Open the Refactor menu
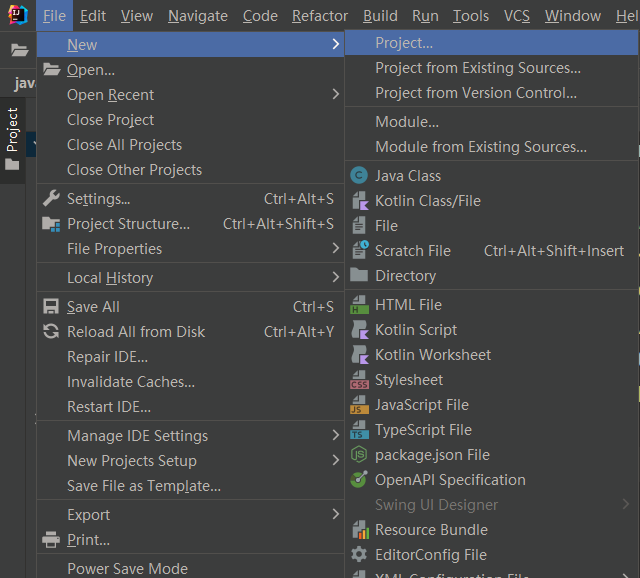640x578 pixels. [320, 16]
